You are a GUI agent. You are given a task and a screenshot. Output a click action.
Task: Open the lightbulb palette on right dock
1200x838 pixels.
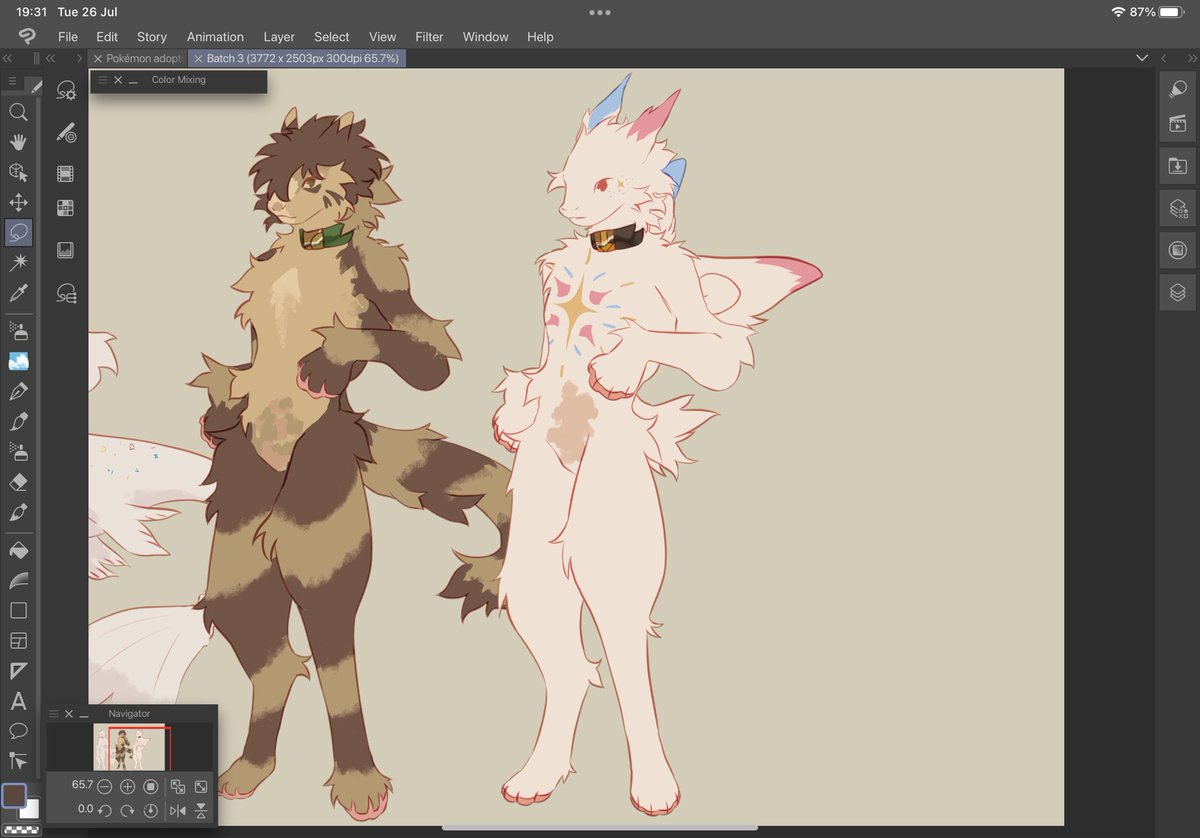[x=1178, y=89]
